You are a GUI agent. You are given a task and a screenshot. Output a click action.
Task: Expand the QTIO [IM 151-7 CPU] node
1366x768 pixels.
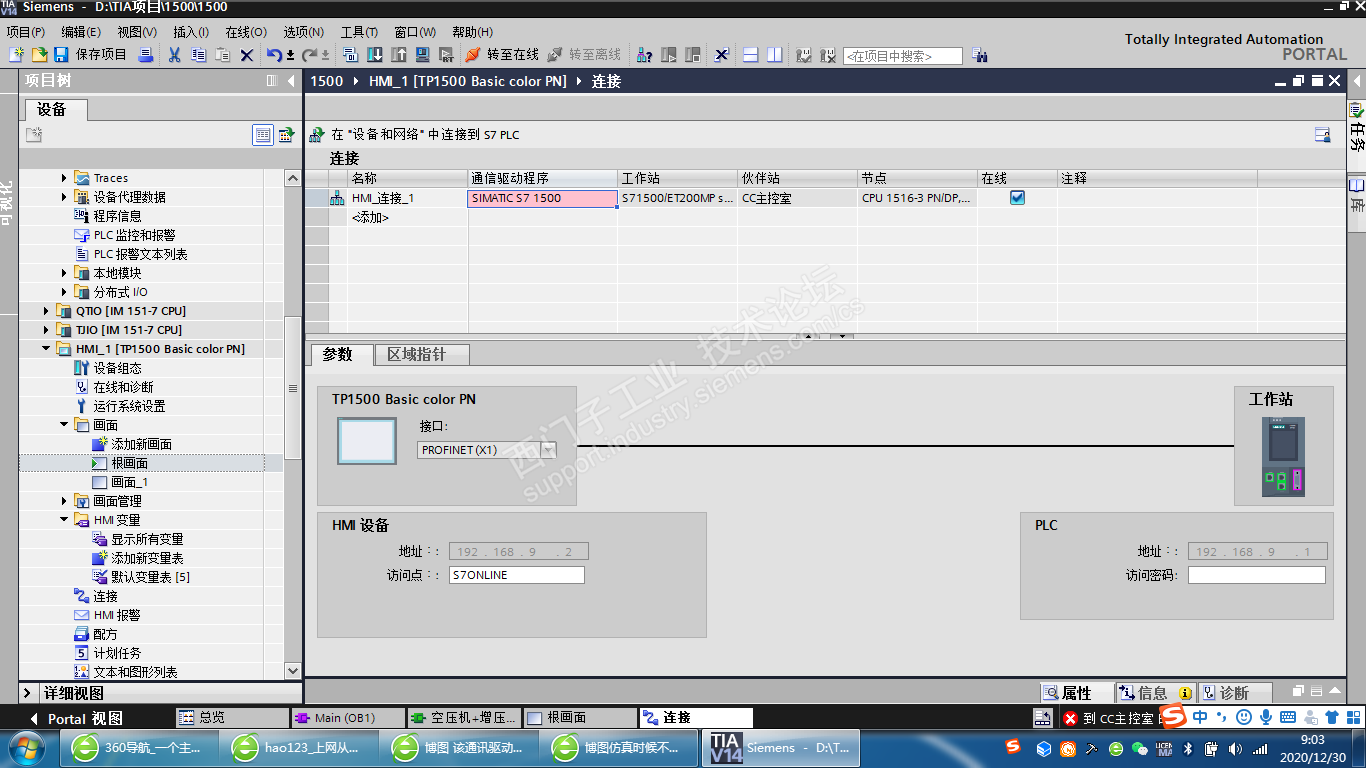(46, 311)
